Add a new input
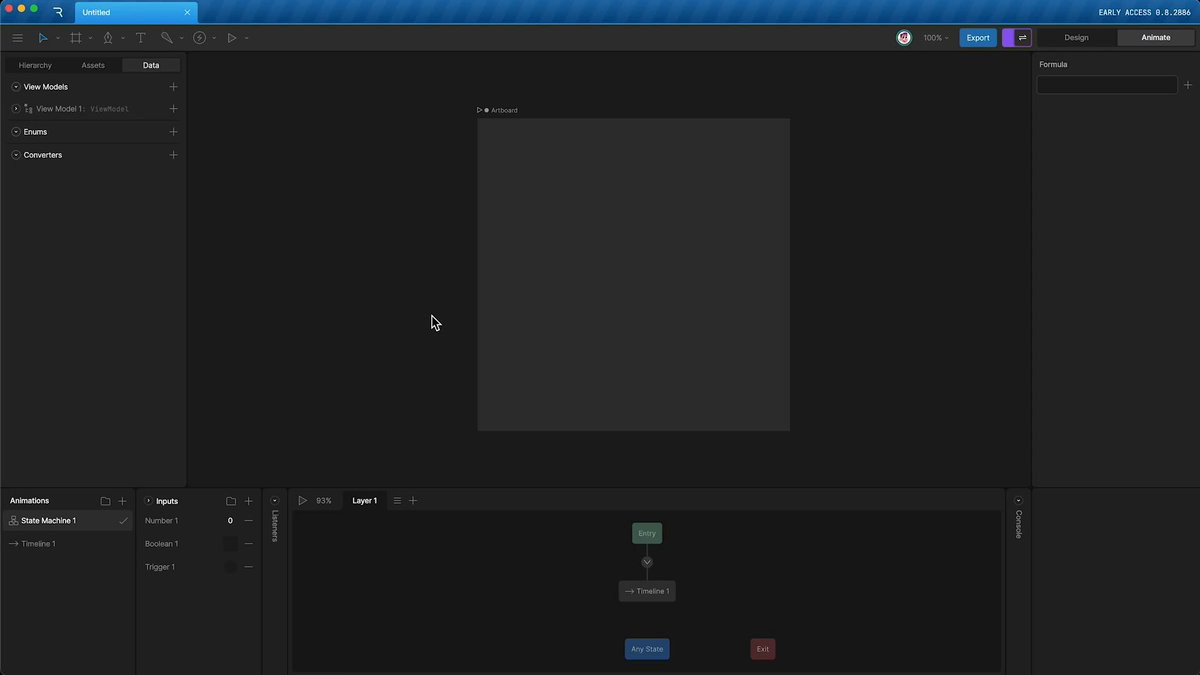The width and height of the screenshot is (1200, 675). (248, 501)
